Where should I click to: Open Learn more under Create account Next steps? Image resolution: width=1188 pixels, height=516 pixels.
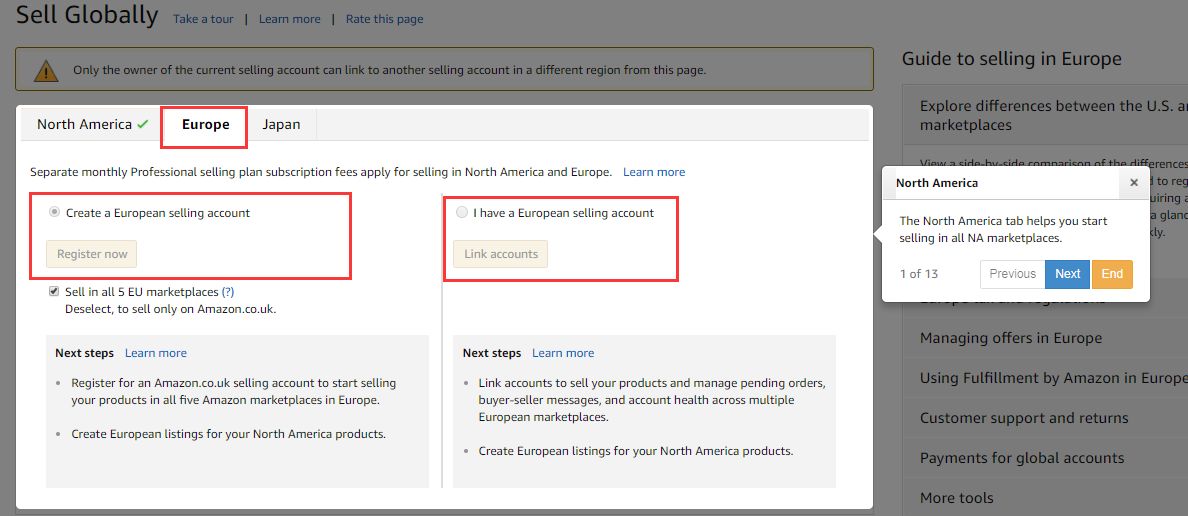[x=155, y=353]
